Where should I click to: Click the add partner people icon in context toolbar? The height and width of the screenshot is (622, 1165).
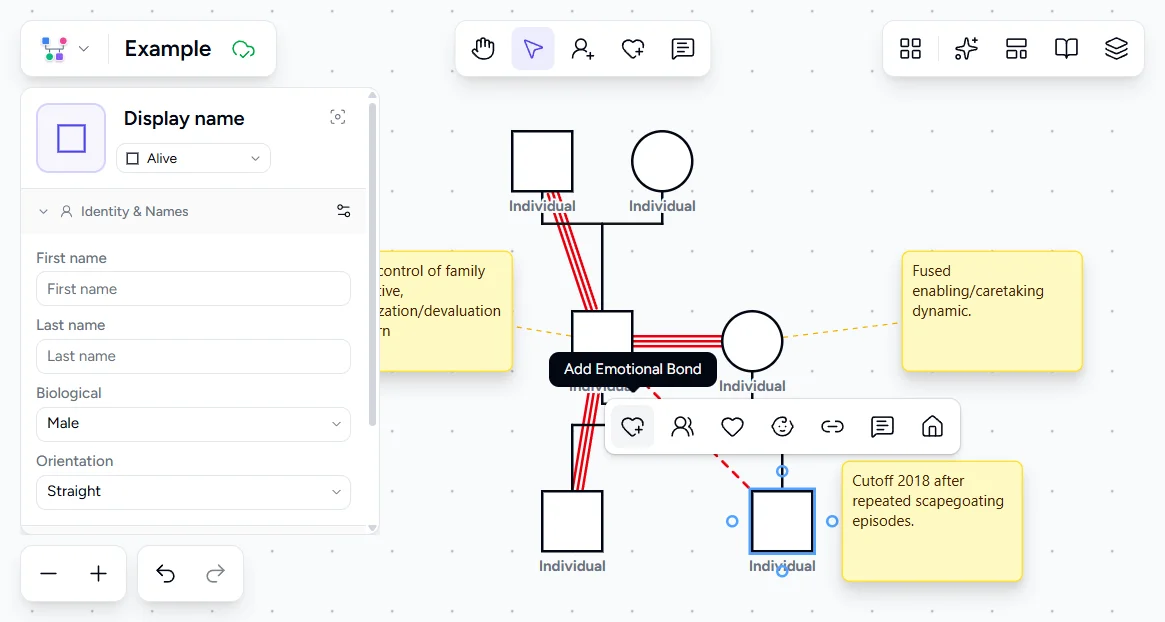(682, 427)
